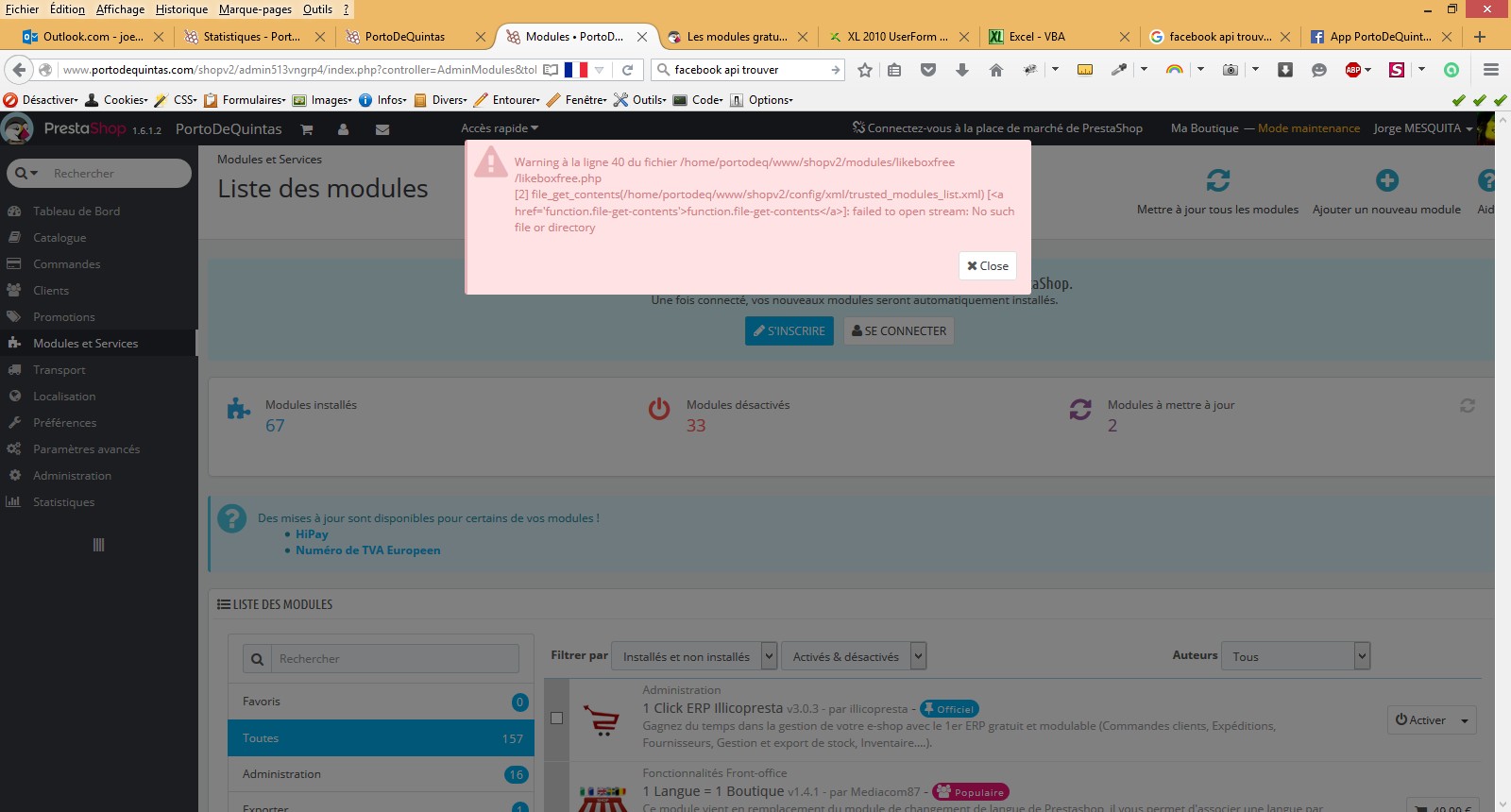Open the HiPay update link
The image size is (1511, 812).
pos(312,534)
